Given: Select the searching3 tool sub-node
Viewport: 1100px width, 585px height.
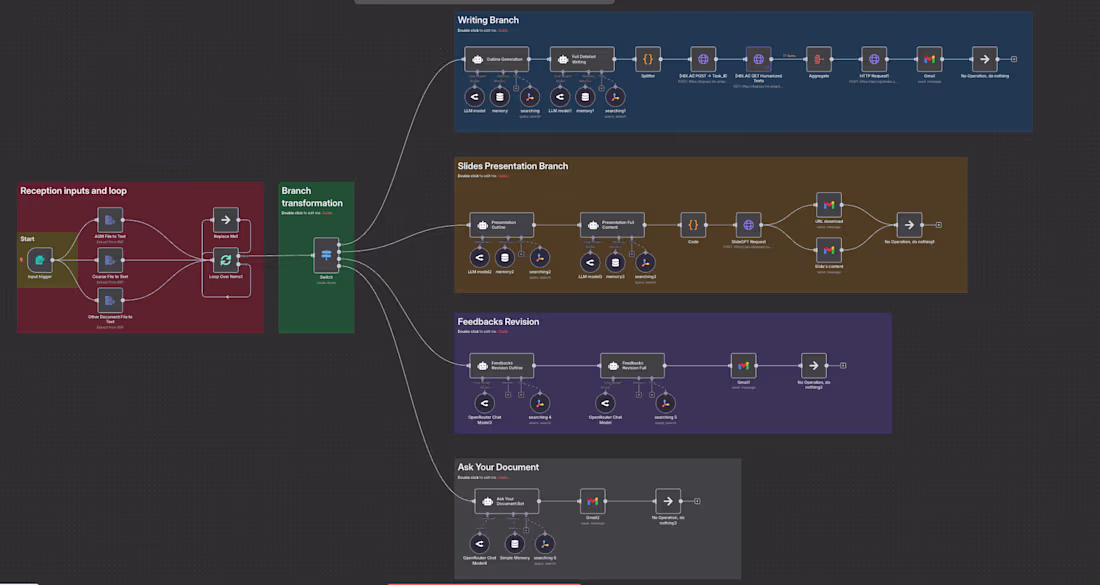Looking at the screenshot, I should pos(645,263).
